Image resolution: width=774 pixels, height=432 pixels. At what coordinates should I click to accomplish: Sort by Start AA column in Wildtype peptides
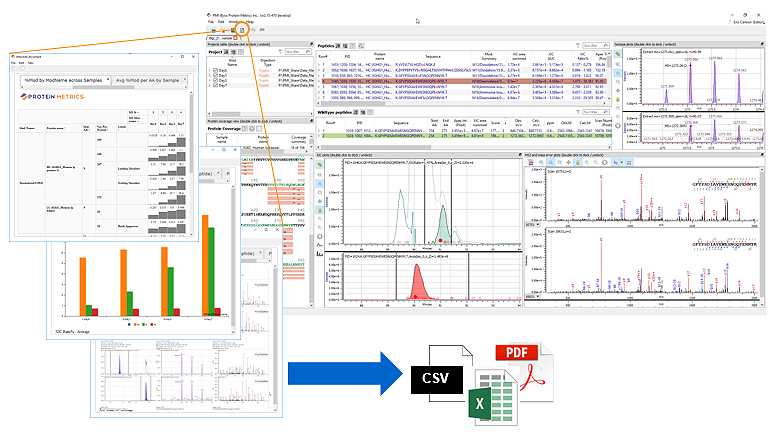click(x=434, y=122)
